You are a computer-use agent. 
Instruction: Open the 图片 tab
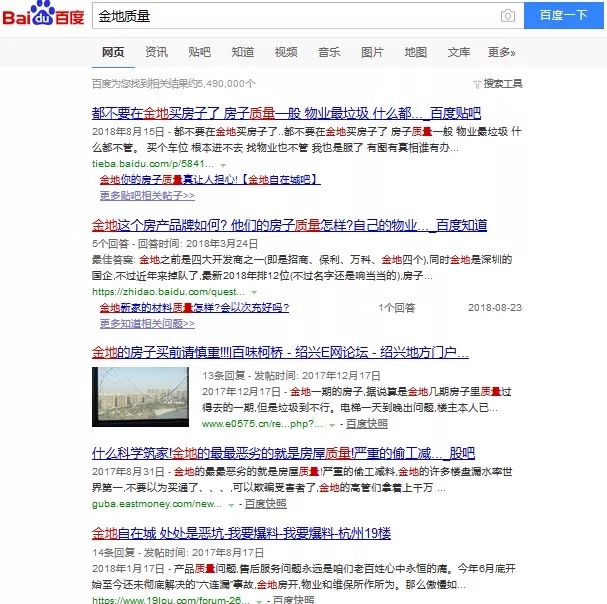tap(372, 52)
